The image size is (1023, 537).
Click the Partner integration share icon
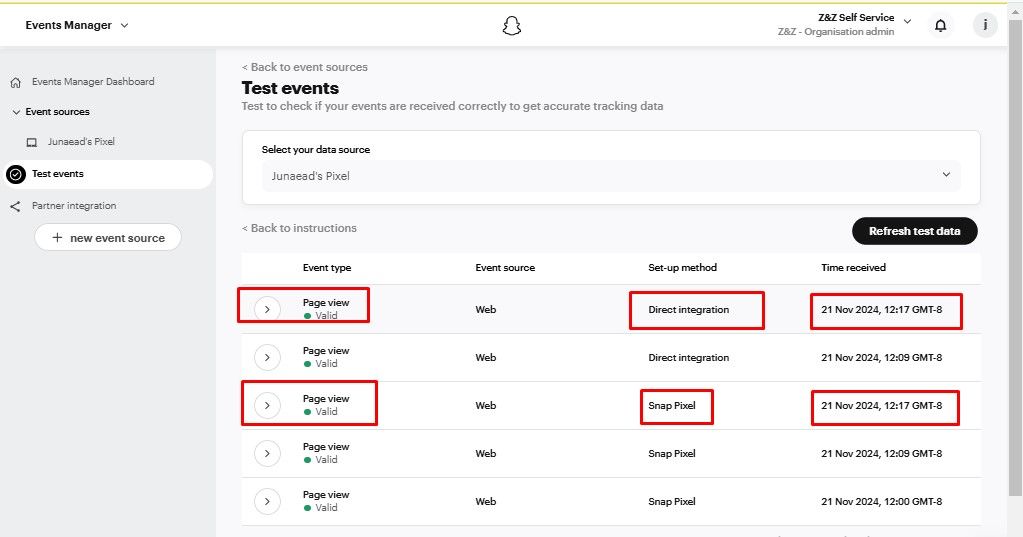(15, 206)
